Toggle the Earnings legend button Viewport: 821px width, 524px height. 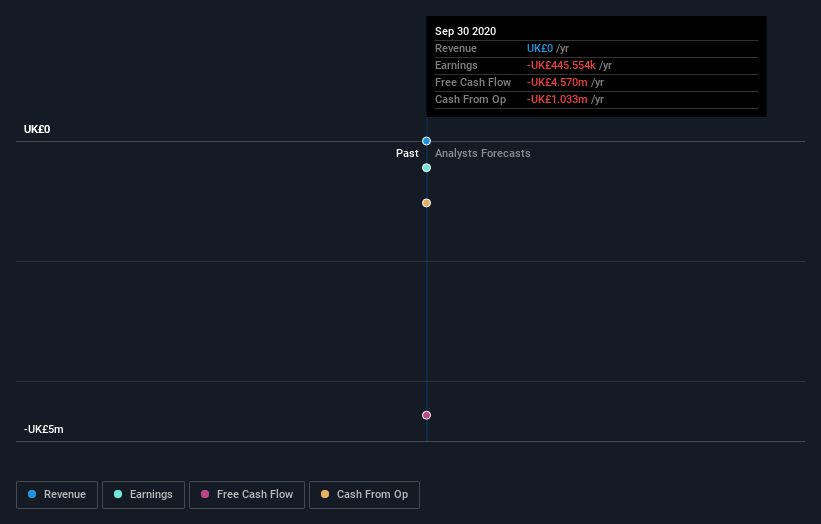[x=143, y=495]
